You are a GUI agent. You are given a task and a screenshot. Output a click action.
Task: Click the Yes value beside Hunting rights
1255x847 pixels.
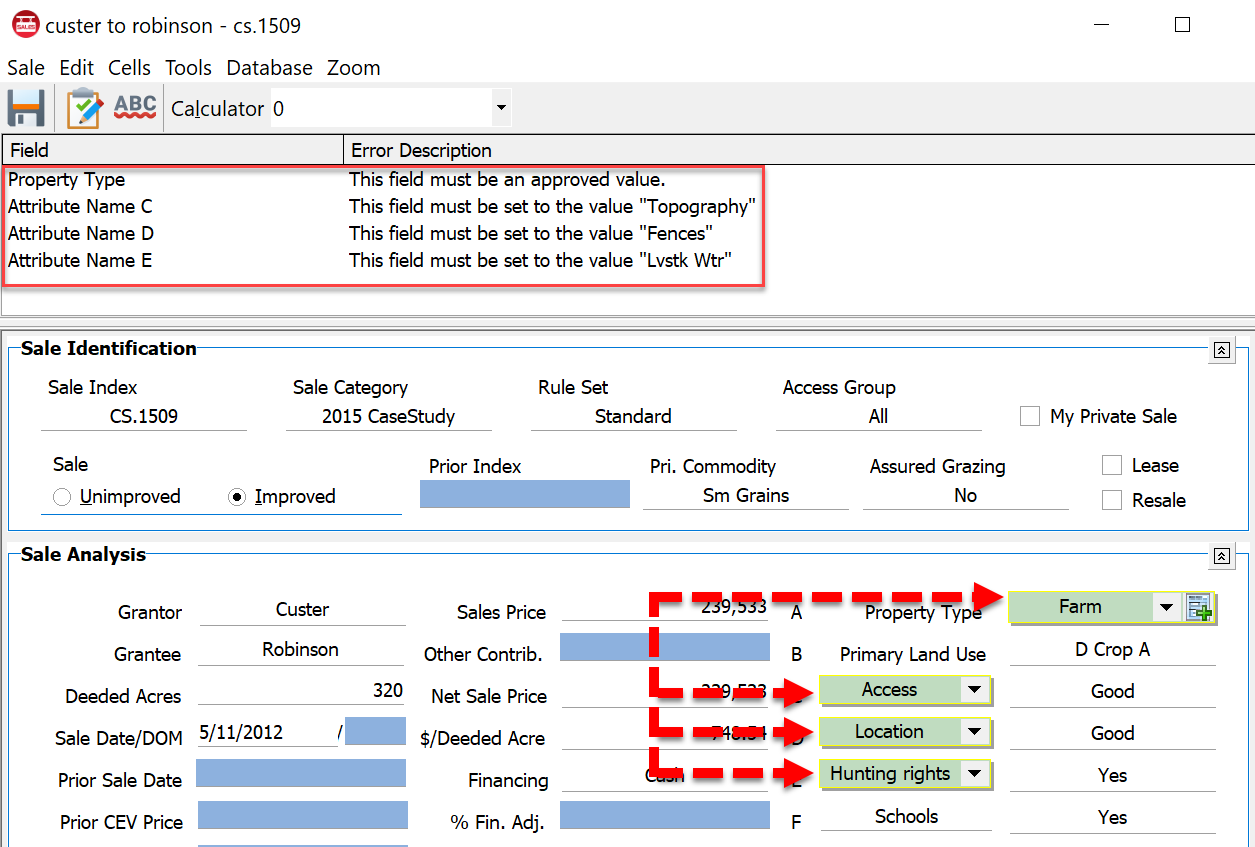1113,776
